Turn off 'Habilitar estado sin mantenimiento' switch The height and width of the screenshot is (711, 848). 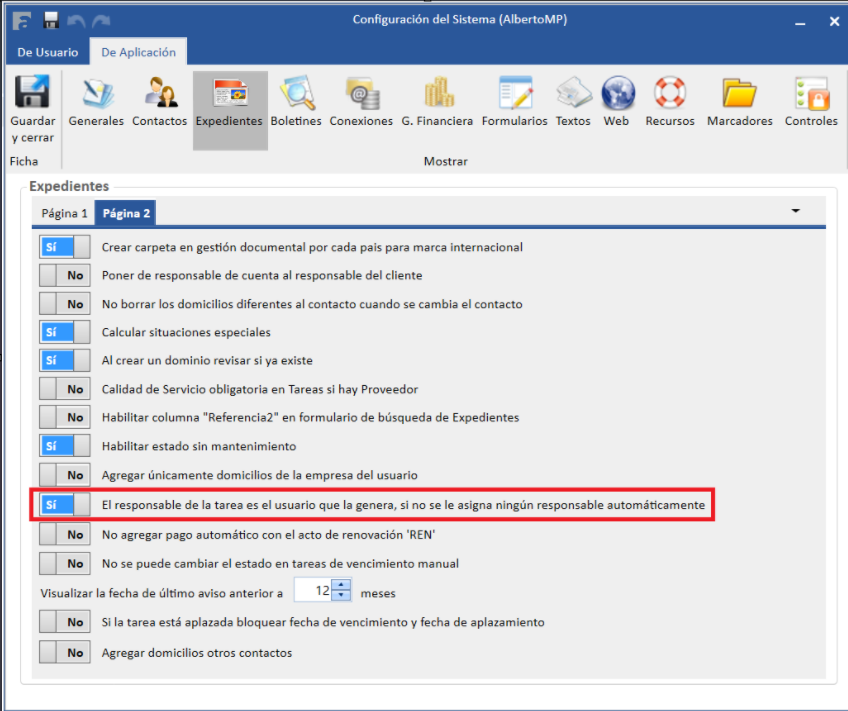(x=65, y=446)
